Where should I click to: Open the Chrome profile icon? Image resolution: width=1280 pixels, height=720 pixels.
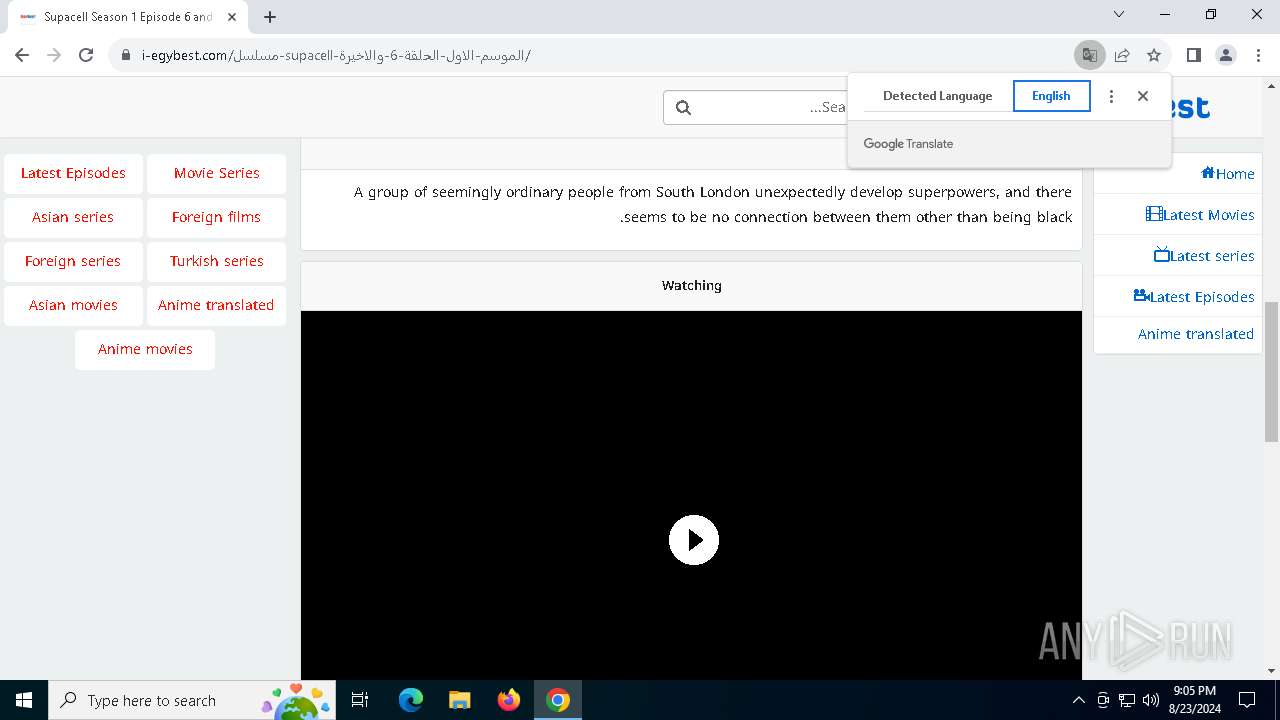1225,55
